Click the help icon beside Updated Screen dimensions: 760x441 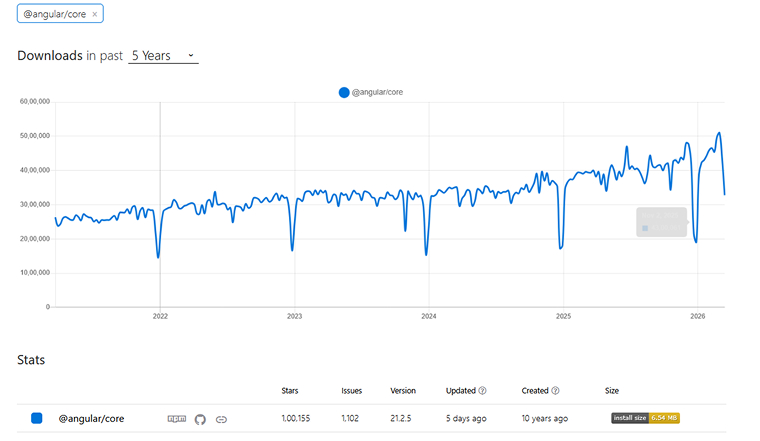tap(483, 391)
